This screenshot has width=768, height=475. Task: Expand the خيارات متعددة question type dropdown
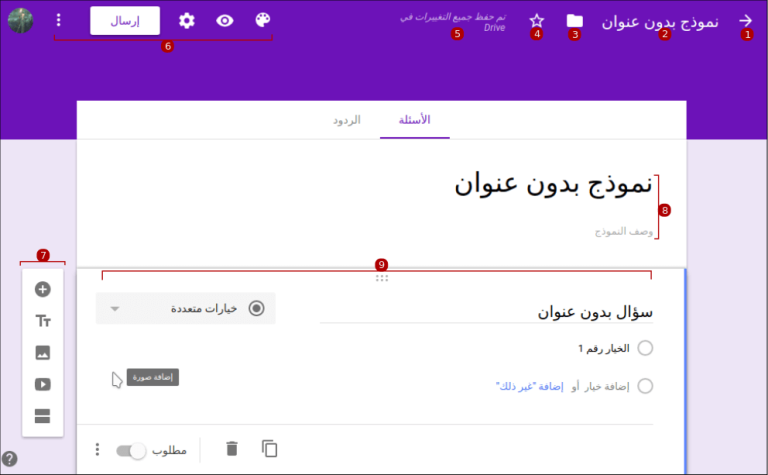[186, 309]
